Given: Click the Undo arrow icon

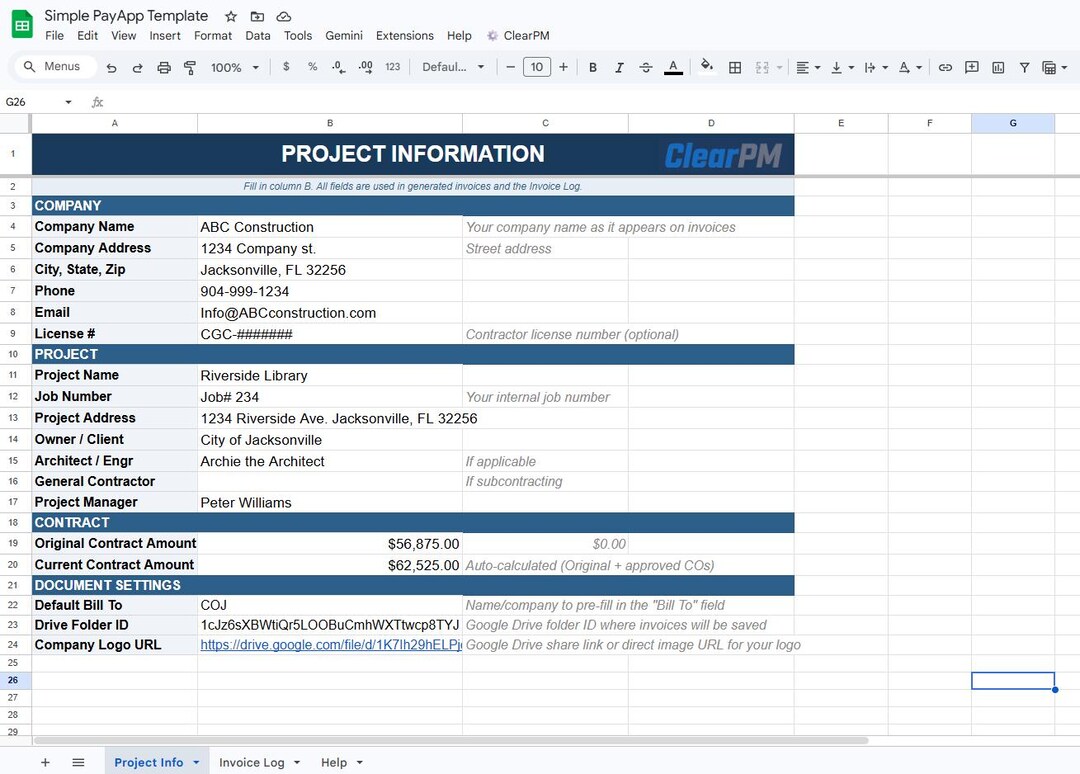Looking at the screenshot, I should 111,67.
